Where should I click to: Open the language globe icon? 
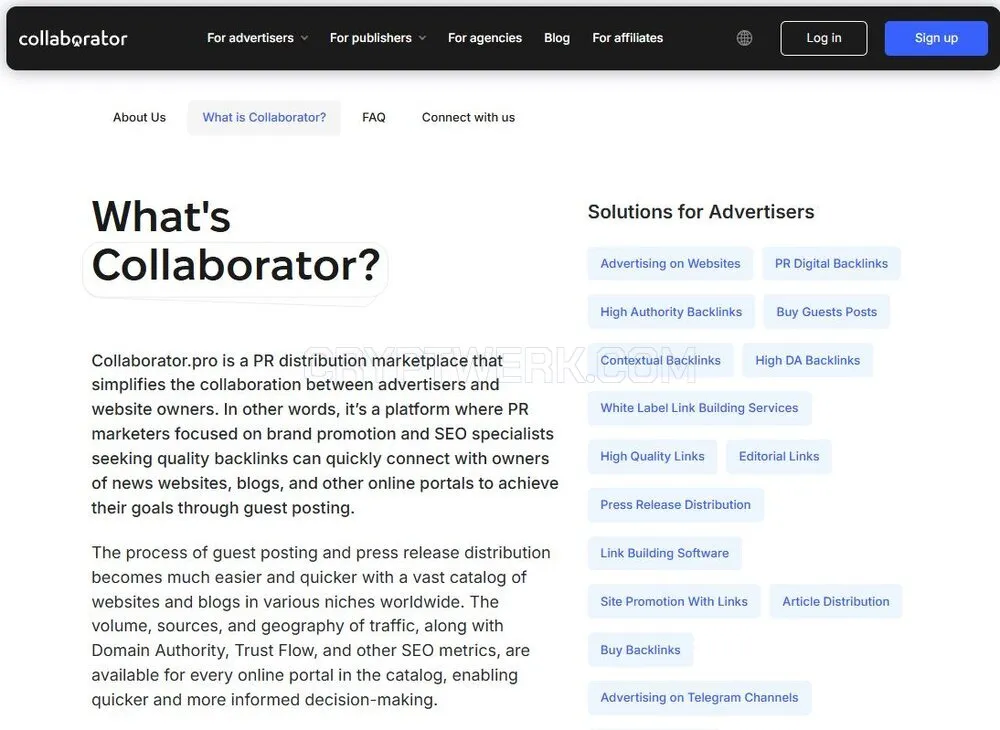(744, 38)
